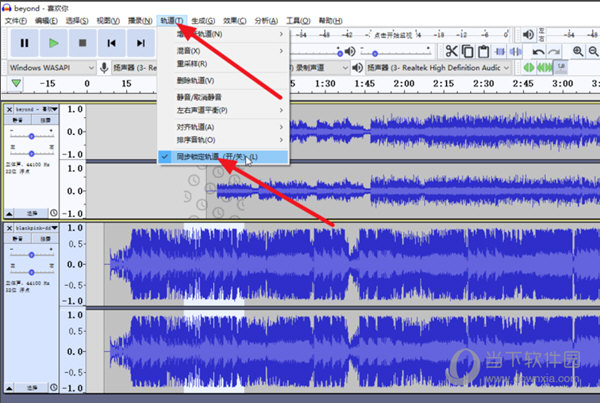Collapse the blackpink track with up-arrow
600x403 pixels.
[9, 388]
